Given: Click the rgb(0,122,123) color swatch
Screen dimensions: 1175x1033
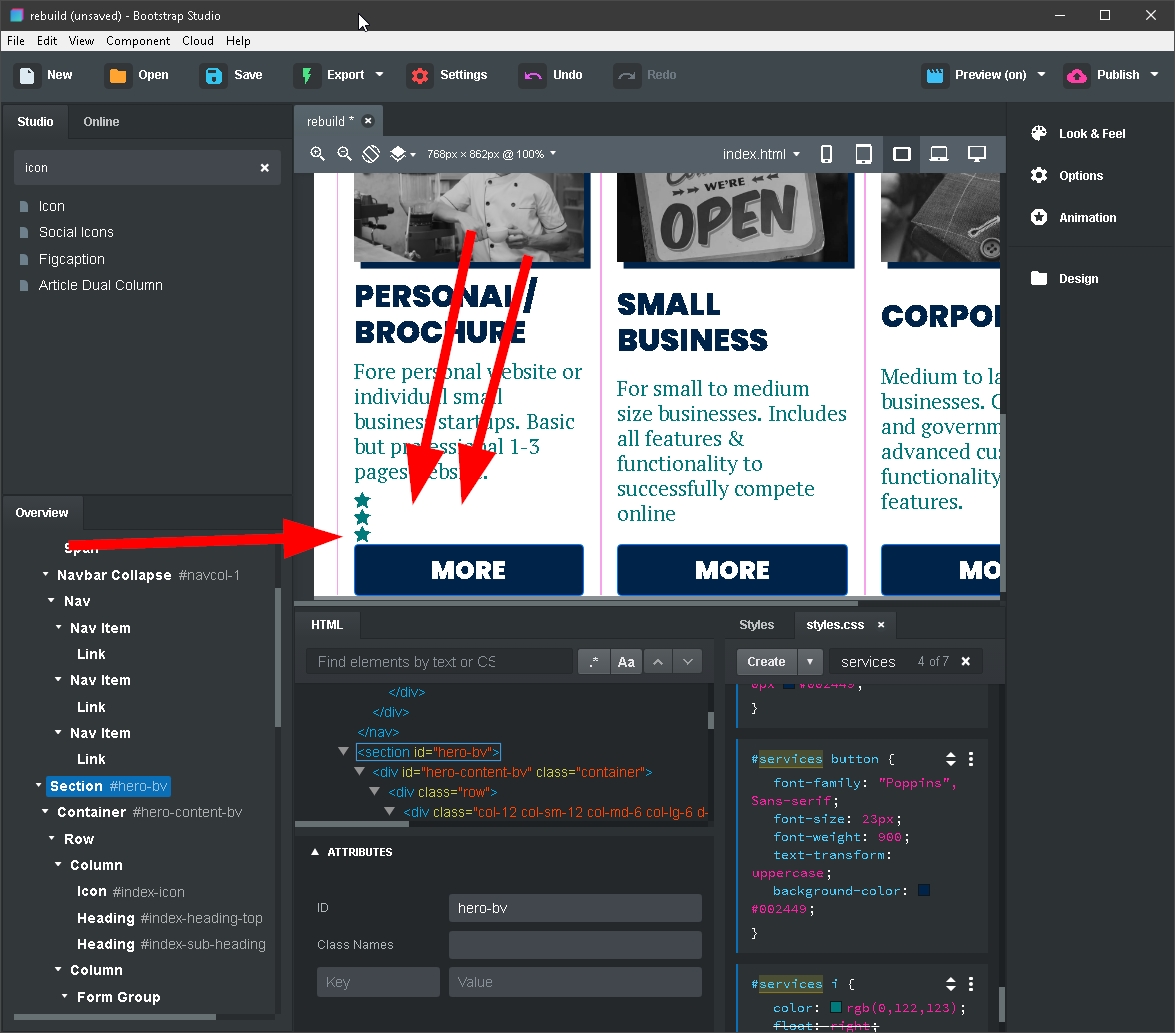Looking at the screenshot, I should point(836,1007).
